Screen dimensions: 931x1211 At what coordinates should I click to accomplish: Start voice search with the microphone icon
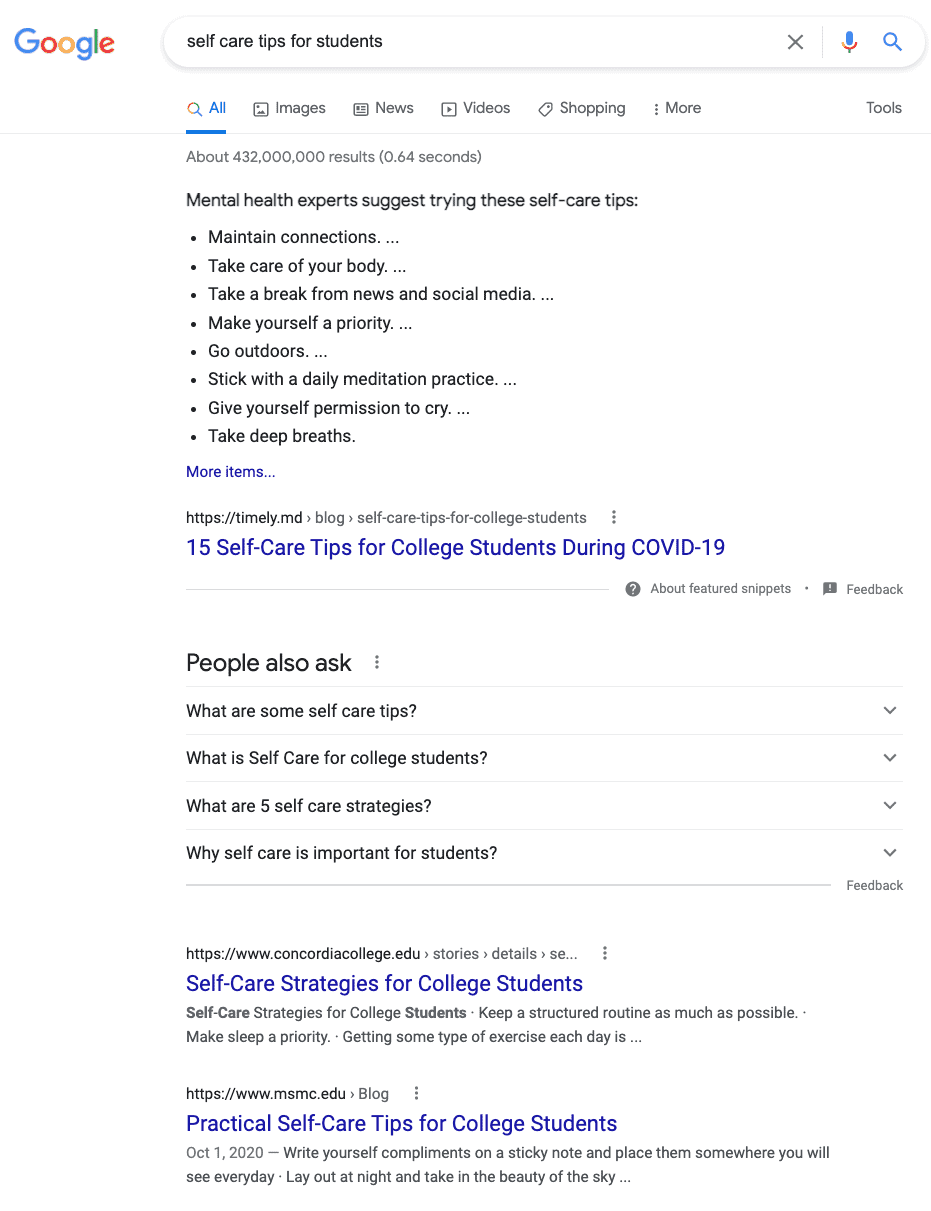849,42
